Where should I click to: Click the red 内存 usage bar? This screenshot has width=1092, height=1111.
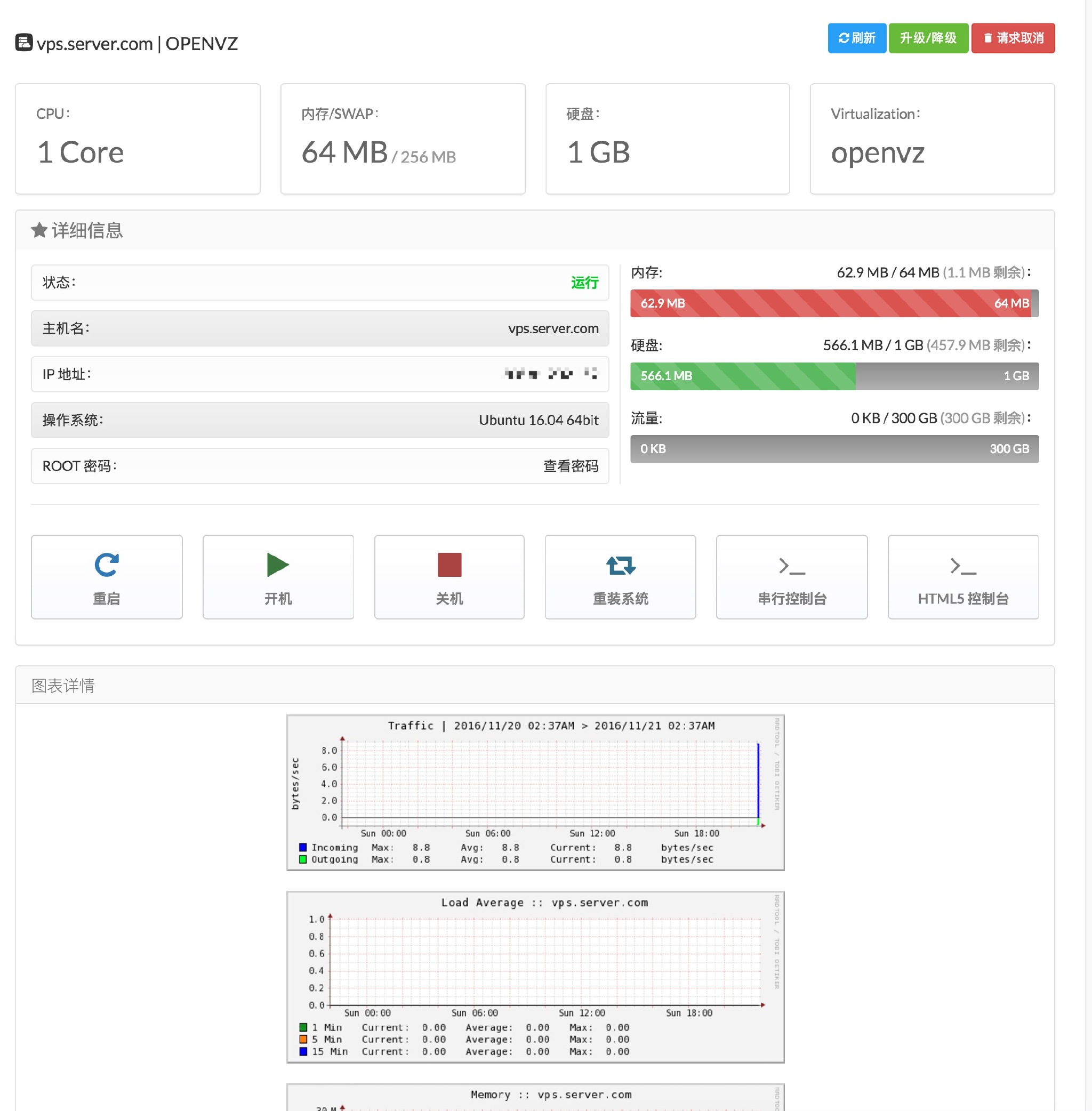point(834,303)
